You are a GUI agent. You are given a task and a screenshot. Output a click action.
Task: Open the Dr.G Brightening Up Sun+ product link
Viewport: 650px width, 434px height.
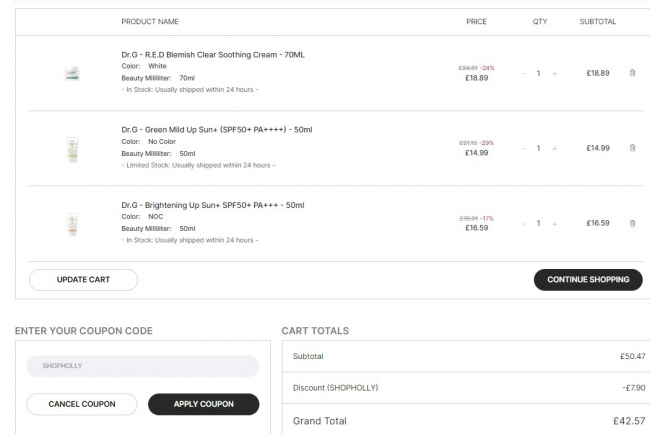click(x=213, y=205)
